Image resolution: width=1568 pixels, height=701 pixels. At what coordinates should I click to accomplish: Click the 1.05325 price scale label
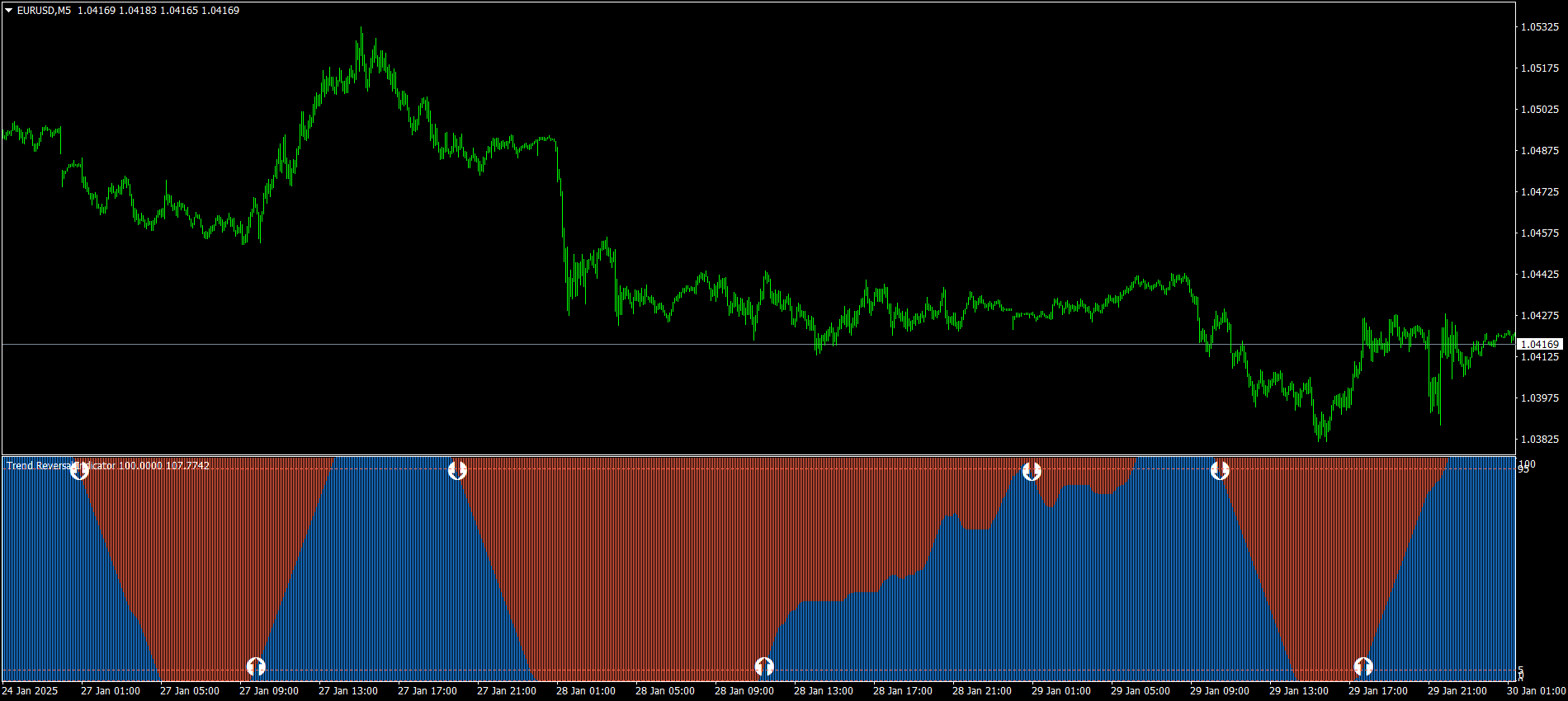tap(1539, 26)
